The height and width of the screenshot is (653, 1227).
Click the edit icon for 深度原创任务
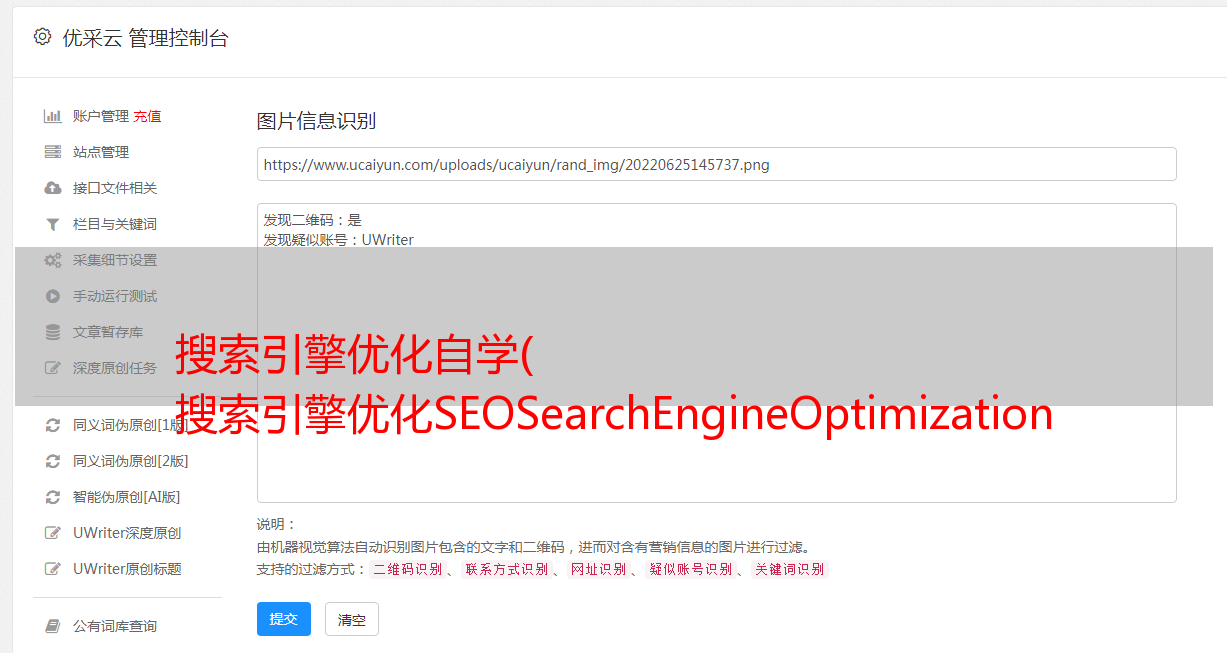tap(53, 368)
